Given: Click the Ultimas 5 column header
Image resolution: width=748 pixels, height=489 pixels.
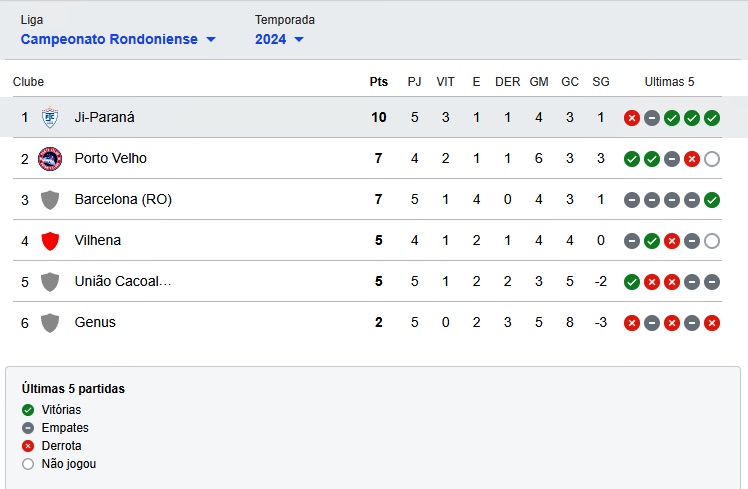Looking at the screenshot, I should click(x=669, y=82).
